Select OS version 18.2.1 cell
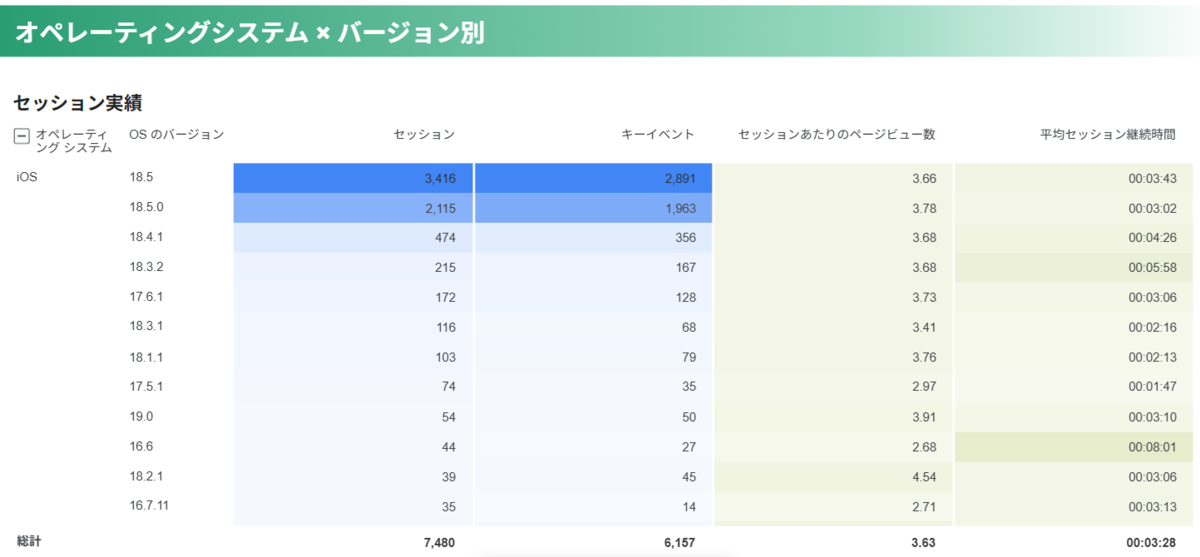The height and width of the screenshot is (557, 1200). 146,475
